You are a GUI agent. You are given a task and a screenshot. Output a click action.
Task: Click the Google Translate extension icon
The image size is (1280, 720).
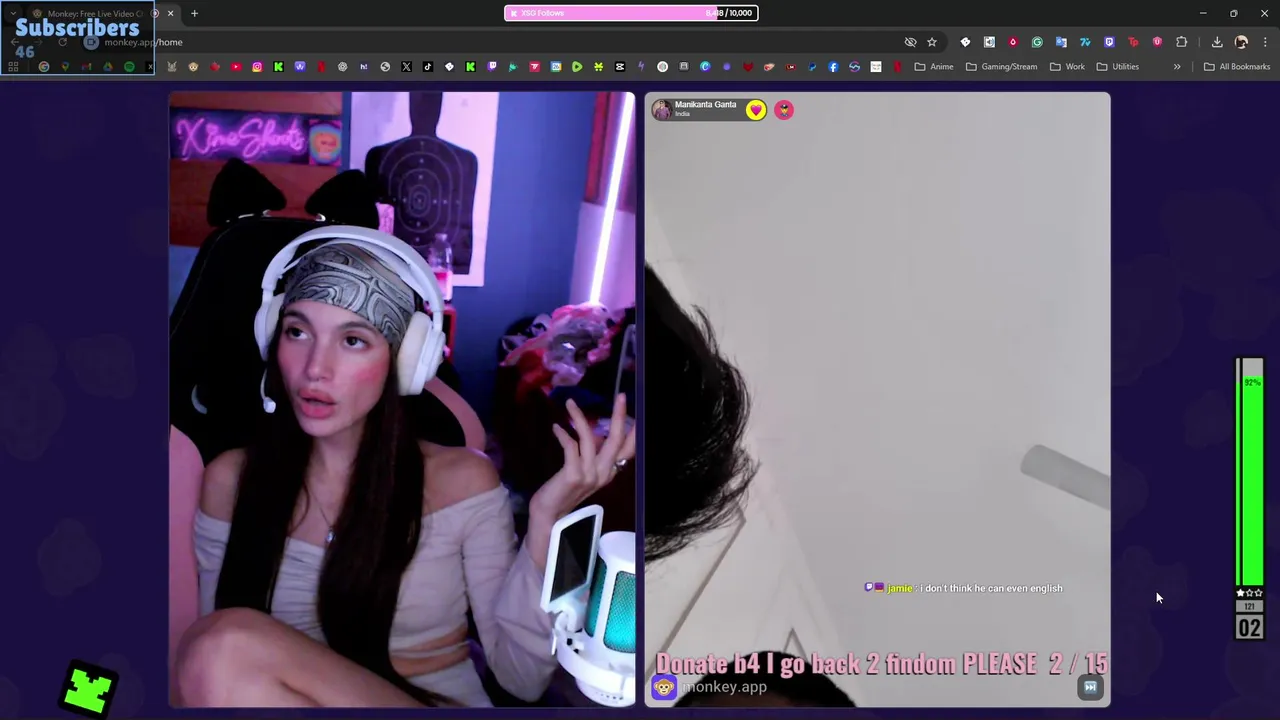click(1061, 42)
